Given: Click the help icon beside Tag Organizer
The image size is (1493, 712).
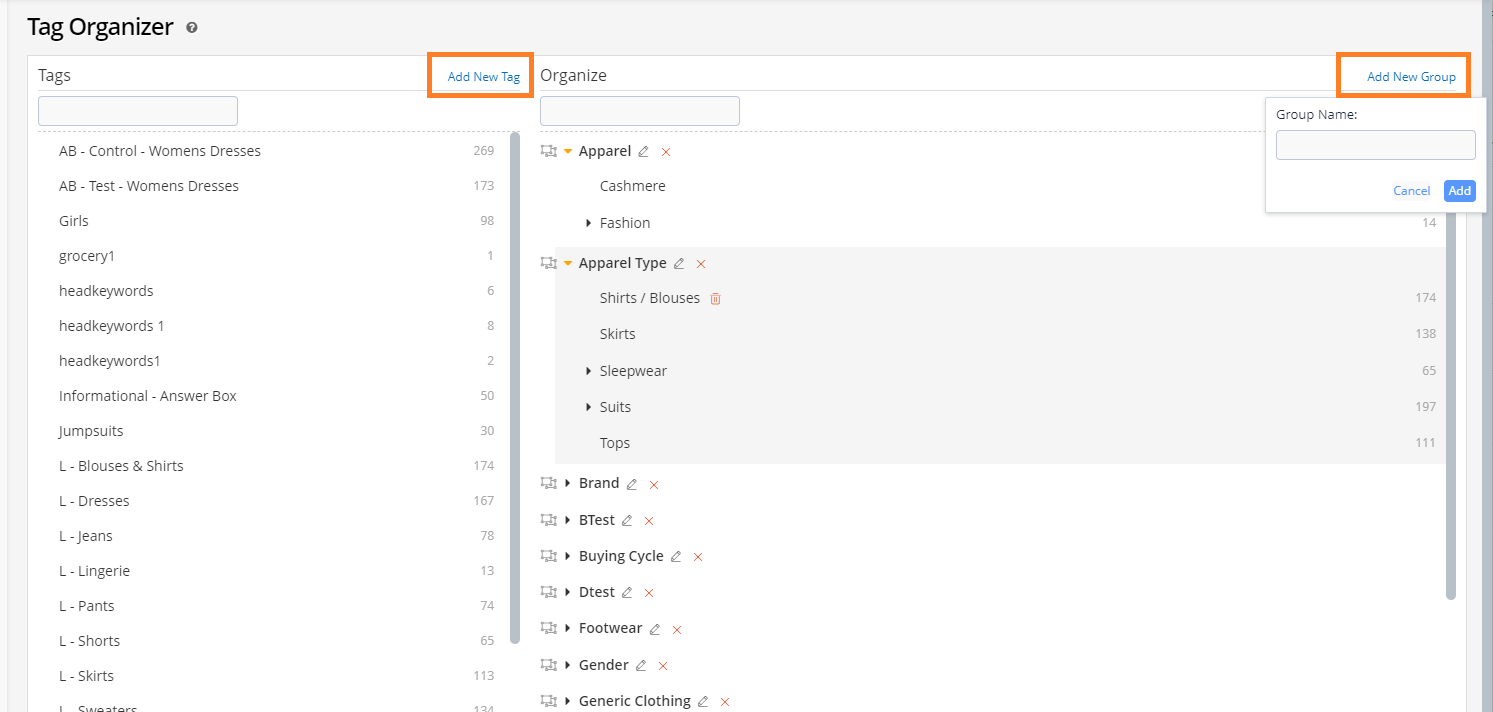Looking at the screenshot, I should coord(192,28).
